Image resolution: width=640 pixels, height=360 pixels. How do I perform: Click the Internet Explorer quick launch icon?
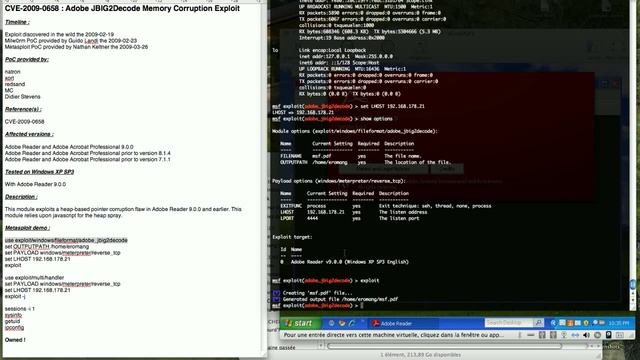point(352,323)
